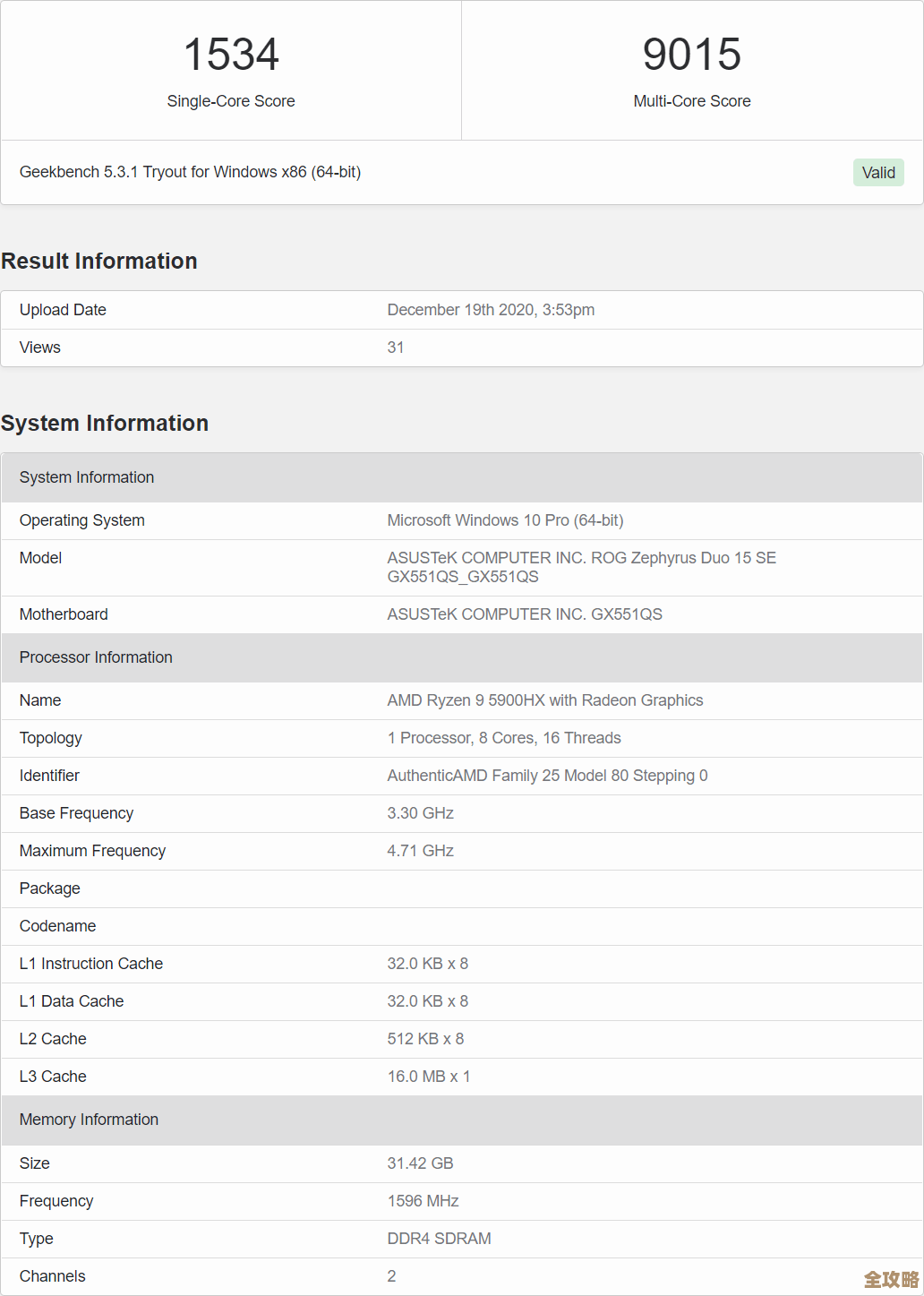Image resolution: width=924 pixels, height=1296 pixels.
Task: Click the Processor Information section header
Action: pos(96,657)
